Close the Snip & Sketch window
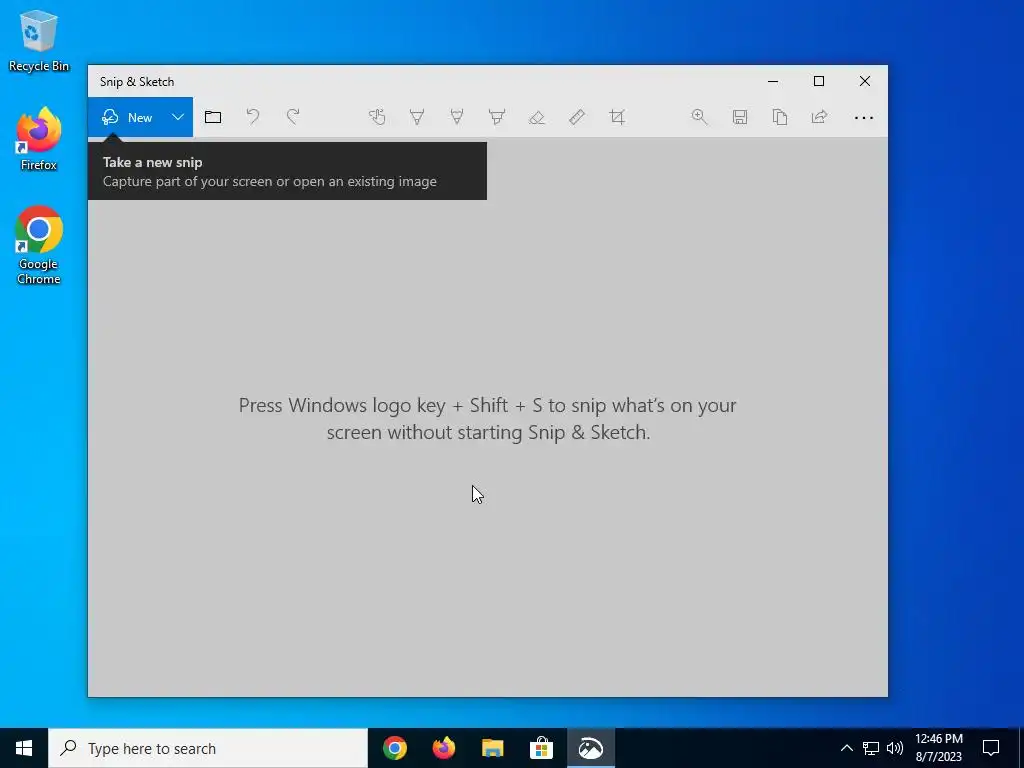The width and height of the screenshot is (1024, 768). (x=865, y=81)
